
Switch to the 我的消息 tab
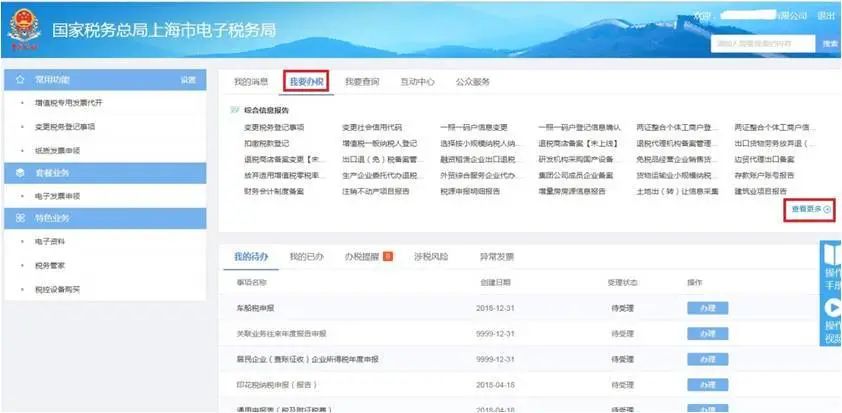point(251,82)
